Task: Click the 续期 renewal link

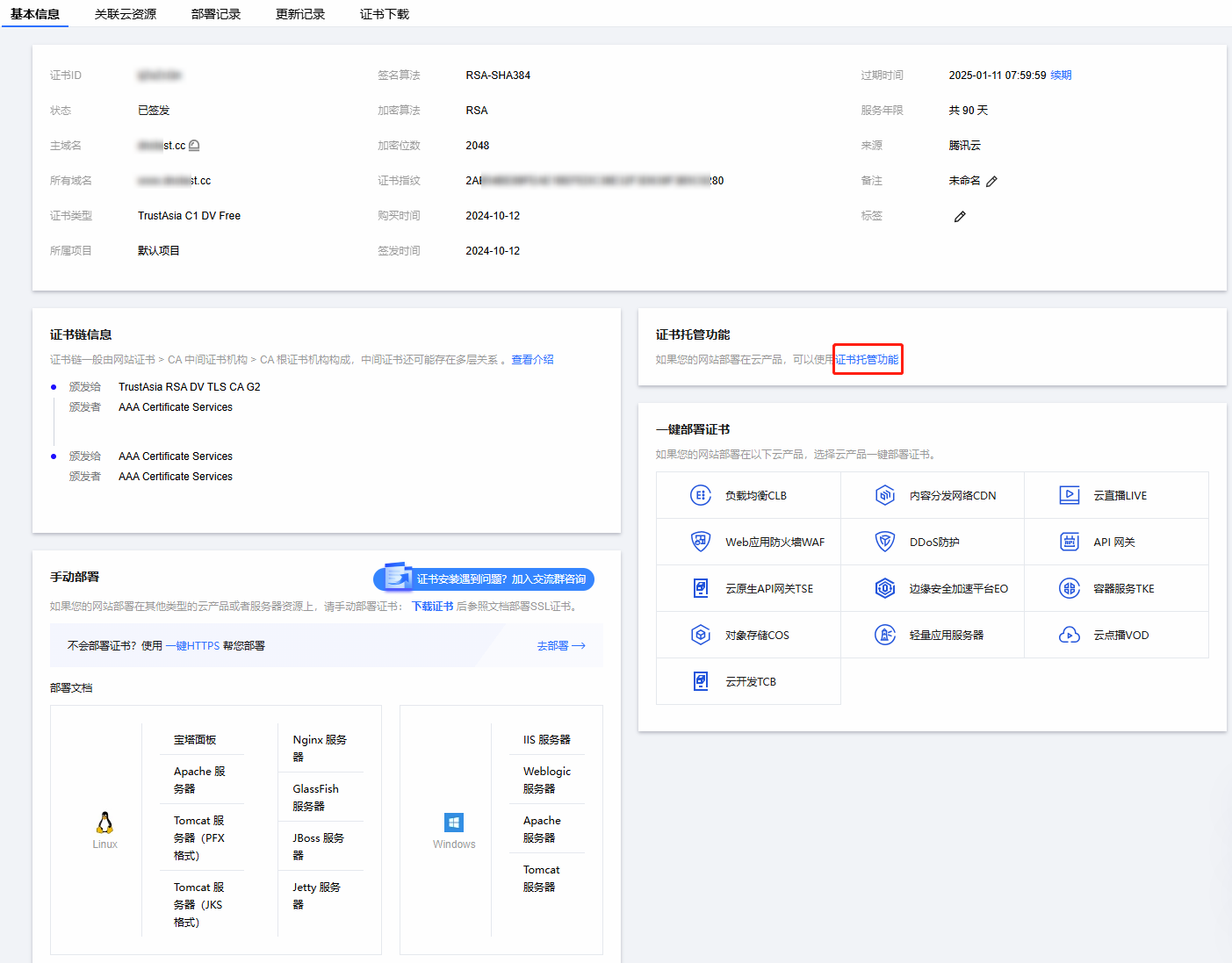Action: 1061,75
